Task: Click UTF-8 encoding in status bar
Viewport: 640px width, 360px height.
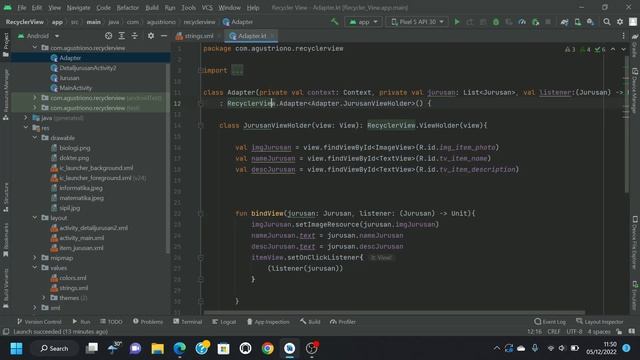Action: (574, 332)
